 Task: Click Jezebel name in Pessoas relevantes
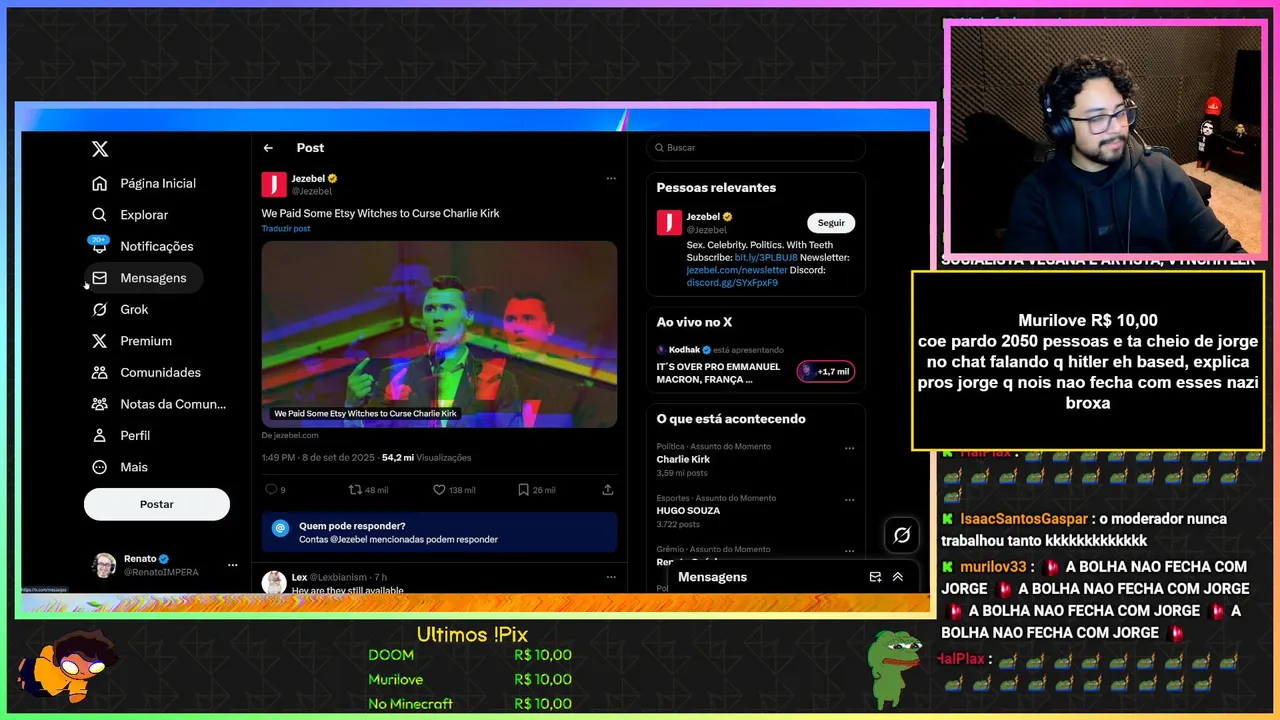click(x=703, y=217)
